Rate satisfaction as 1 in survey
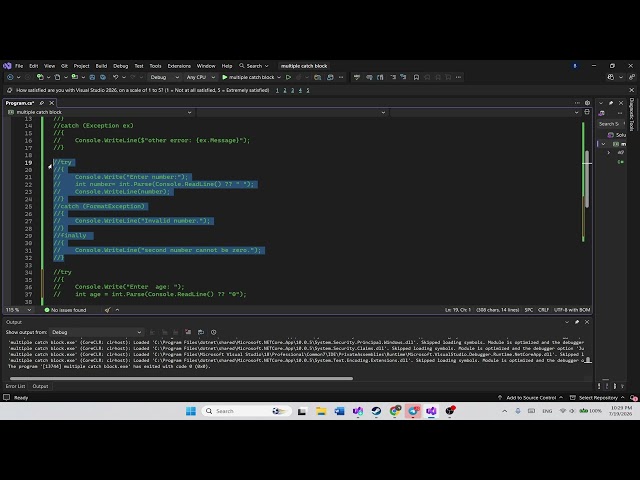 (x=277, y=90)
